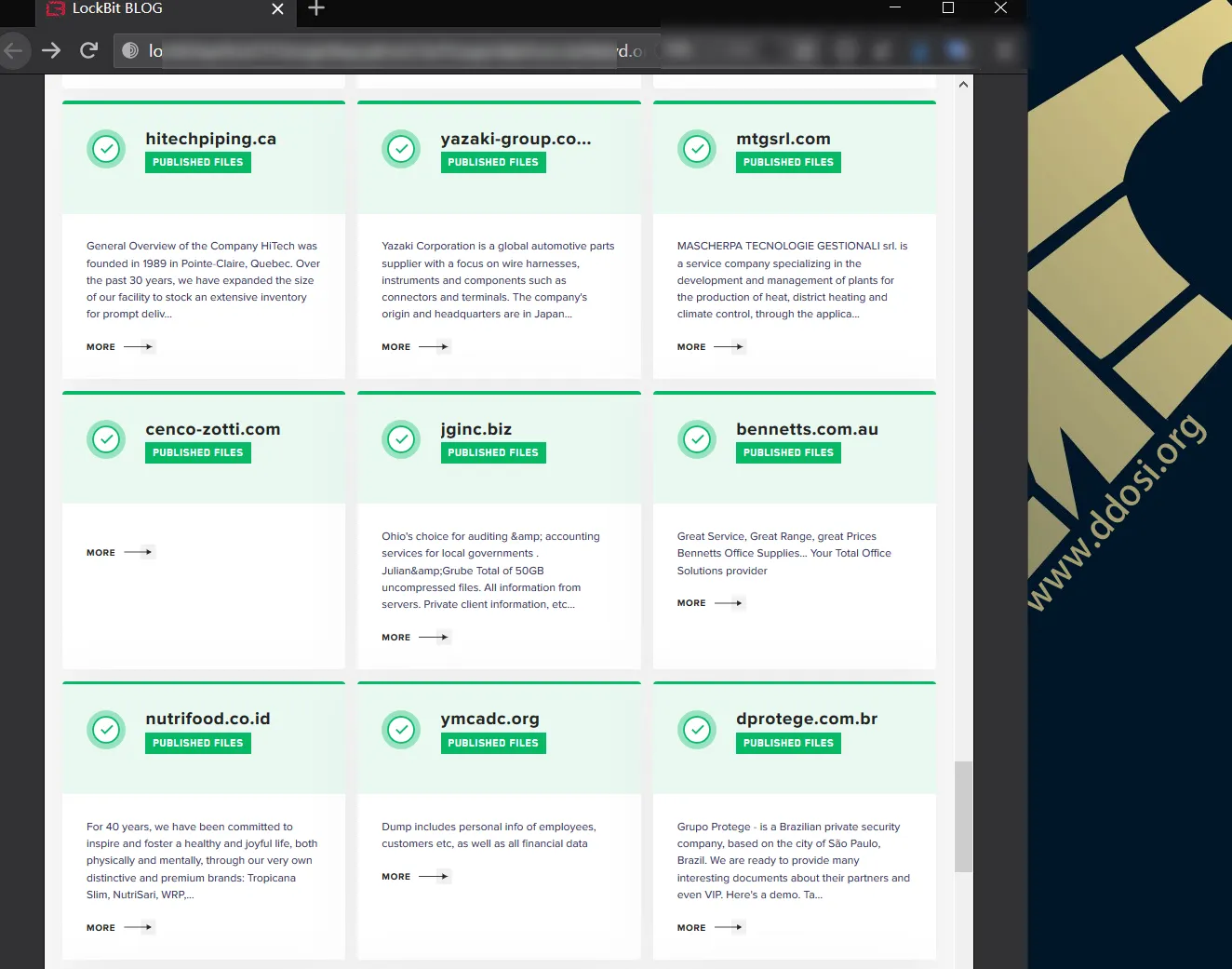Viewport: 1232px width, 969px height.
Task: Minimize the browser window
Action: 895,7
